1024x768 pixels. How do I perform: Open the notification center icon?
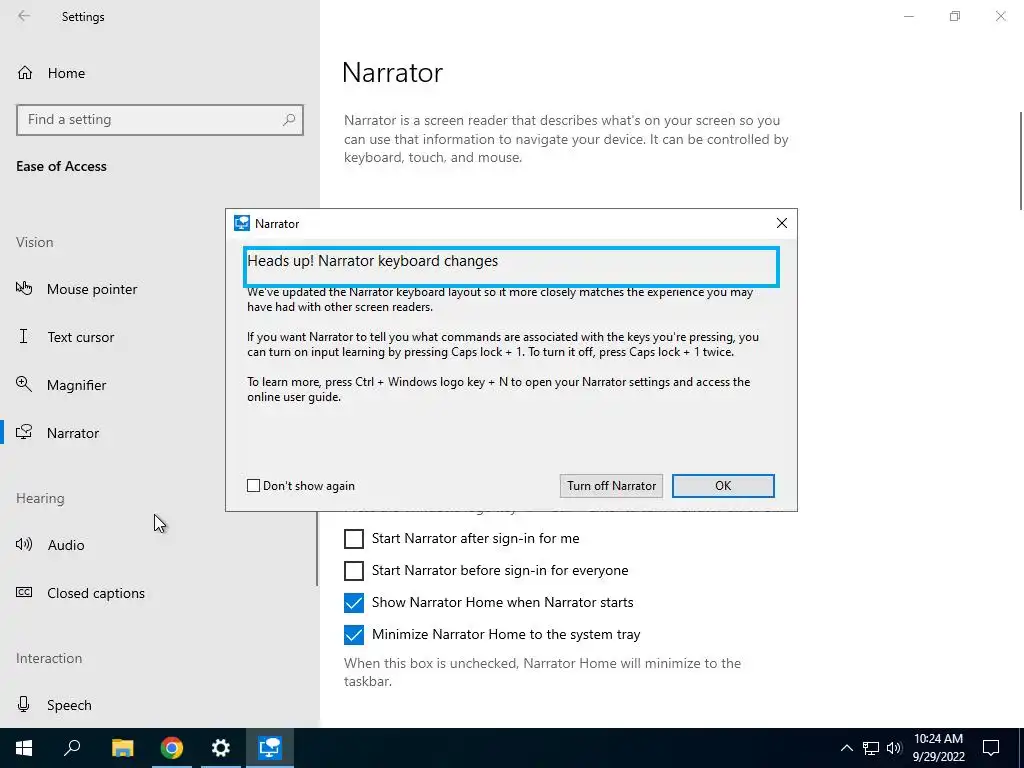[991, 748]
